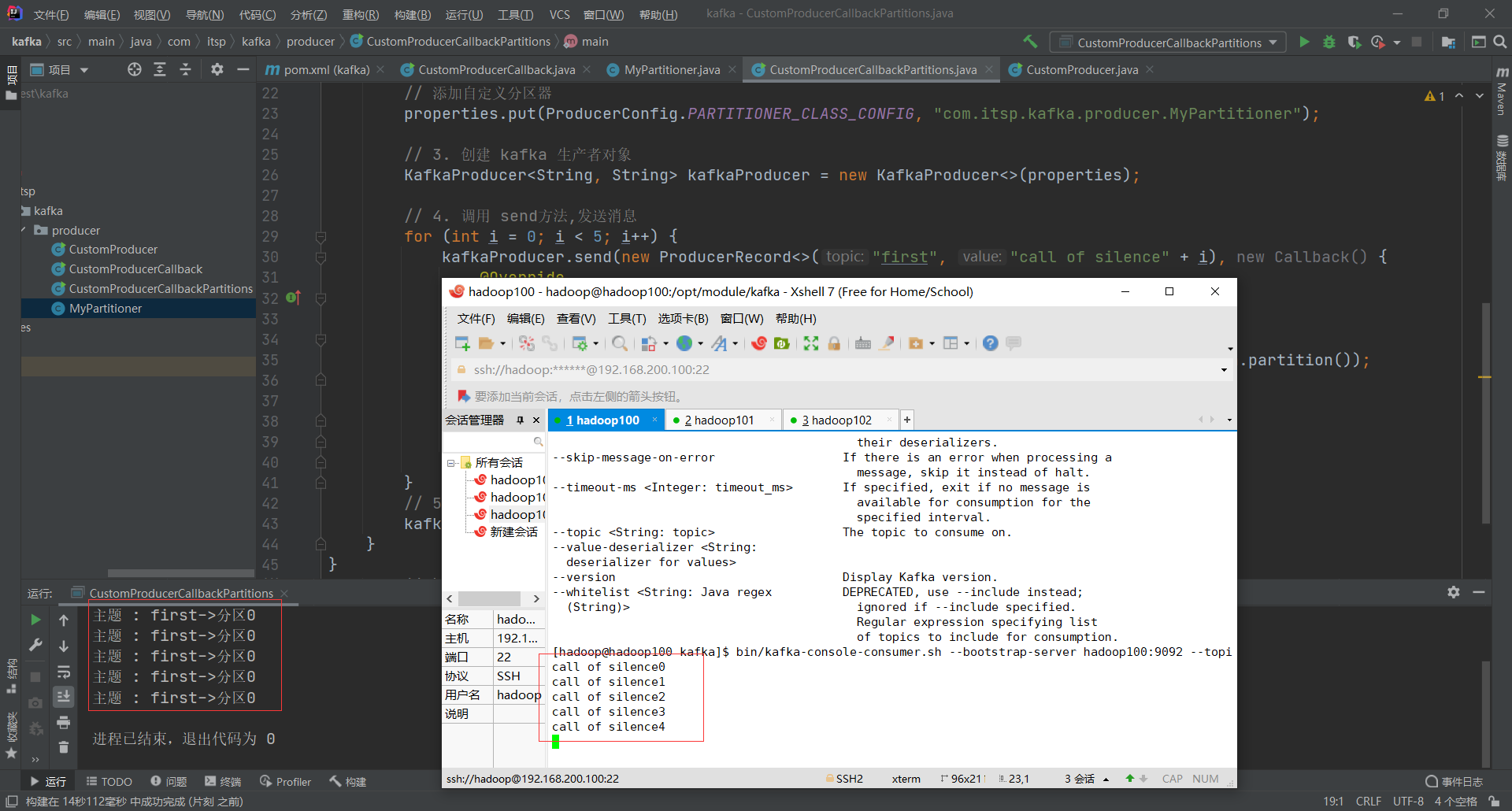Run with profiler clock icon
The height and width of the screenshot is (811, 1512).
click(1378, 42)
